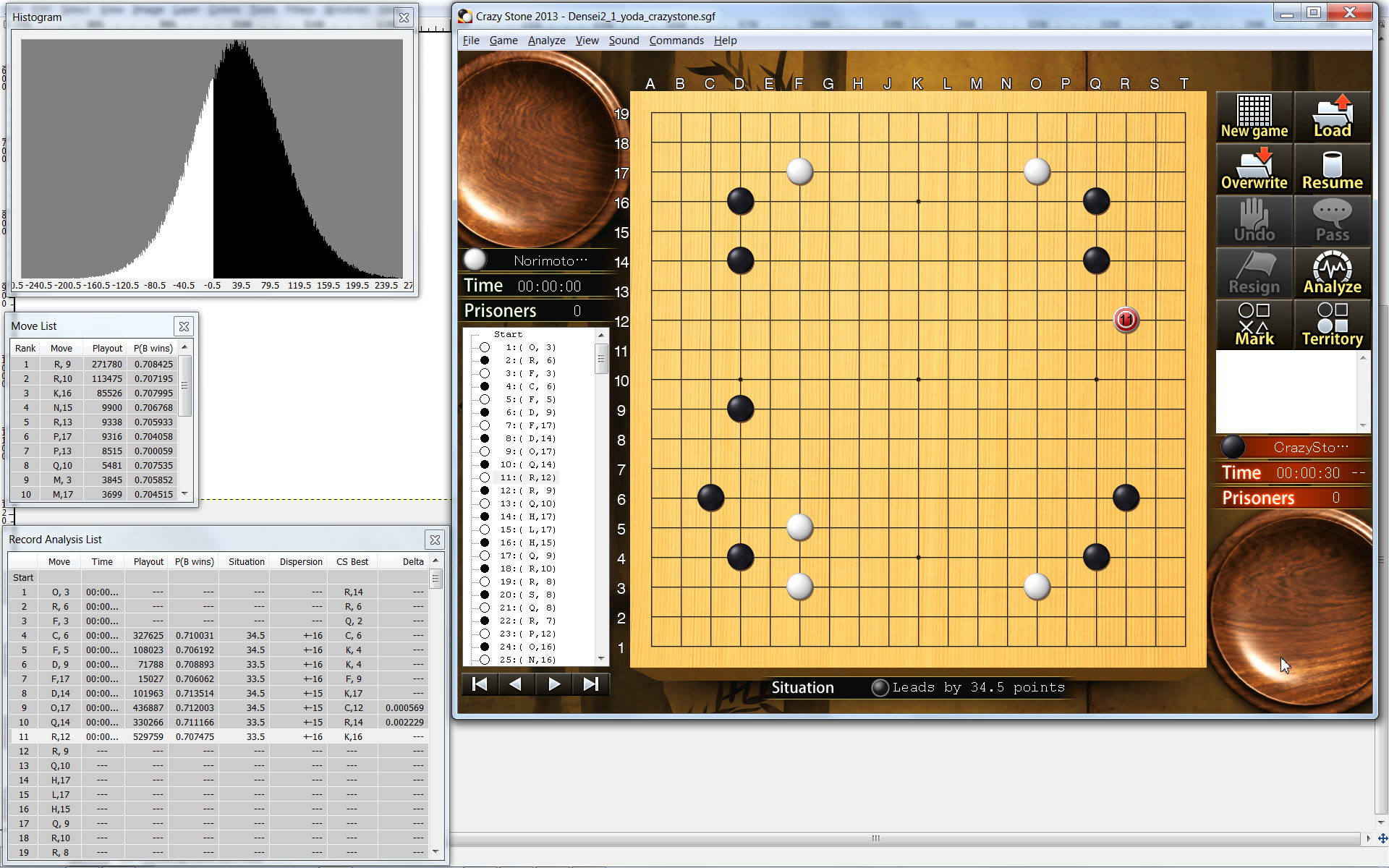Open the Commands menu
The height and width of the screenshot is (868, 1389).
click(x=676, y=41)
